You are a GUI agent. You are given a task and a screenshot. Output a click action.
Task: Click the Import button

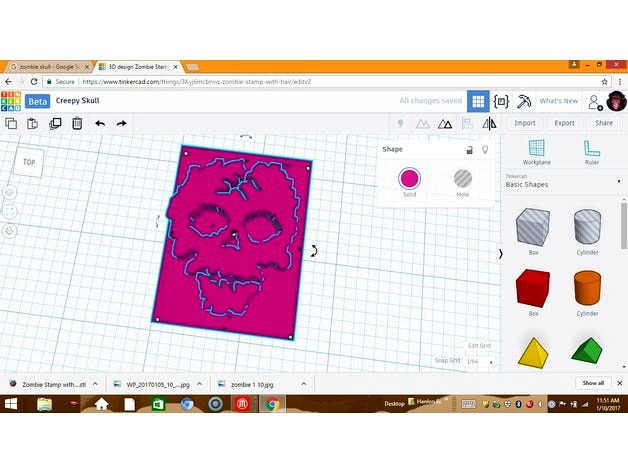(x=525, y=123)
